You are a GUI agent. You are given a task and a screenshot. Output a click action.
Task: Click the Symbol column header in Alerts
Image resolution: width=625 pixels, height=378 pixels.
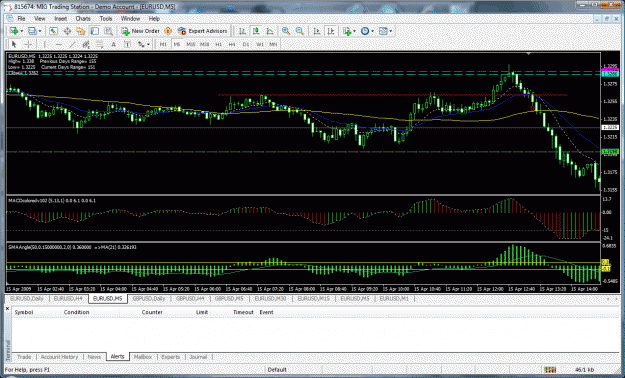[x=24, y=312]
